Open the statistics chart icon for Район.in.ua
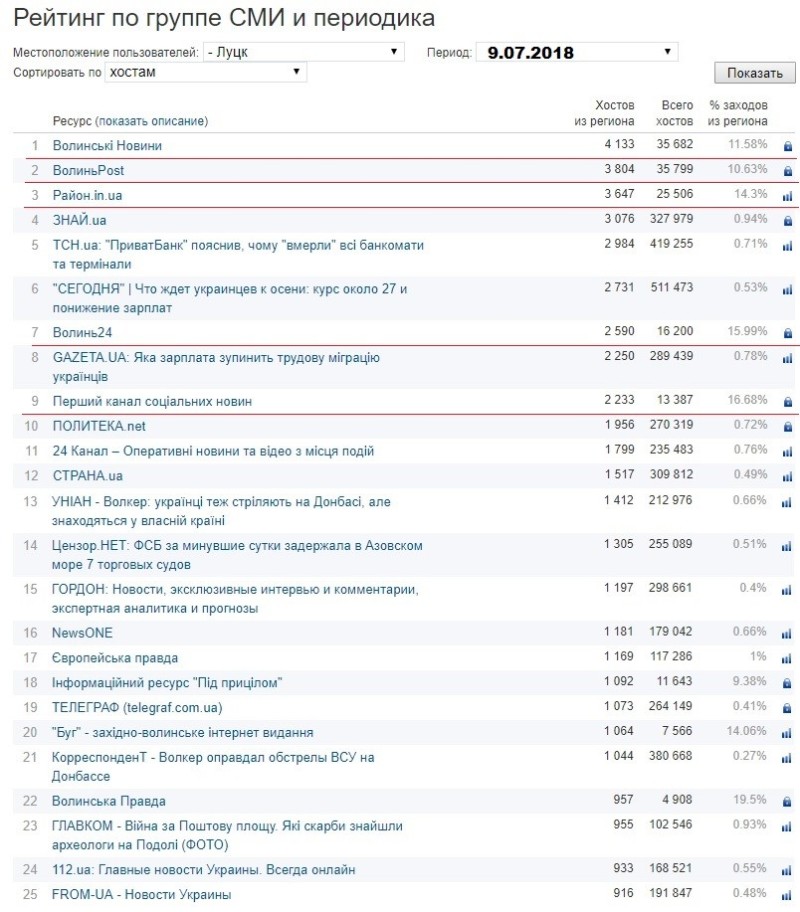This screenshot has width=800, height=912. click(x=787, y=195)
